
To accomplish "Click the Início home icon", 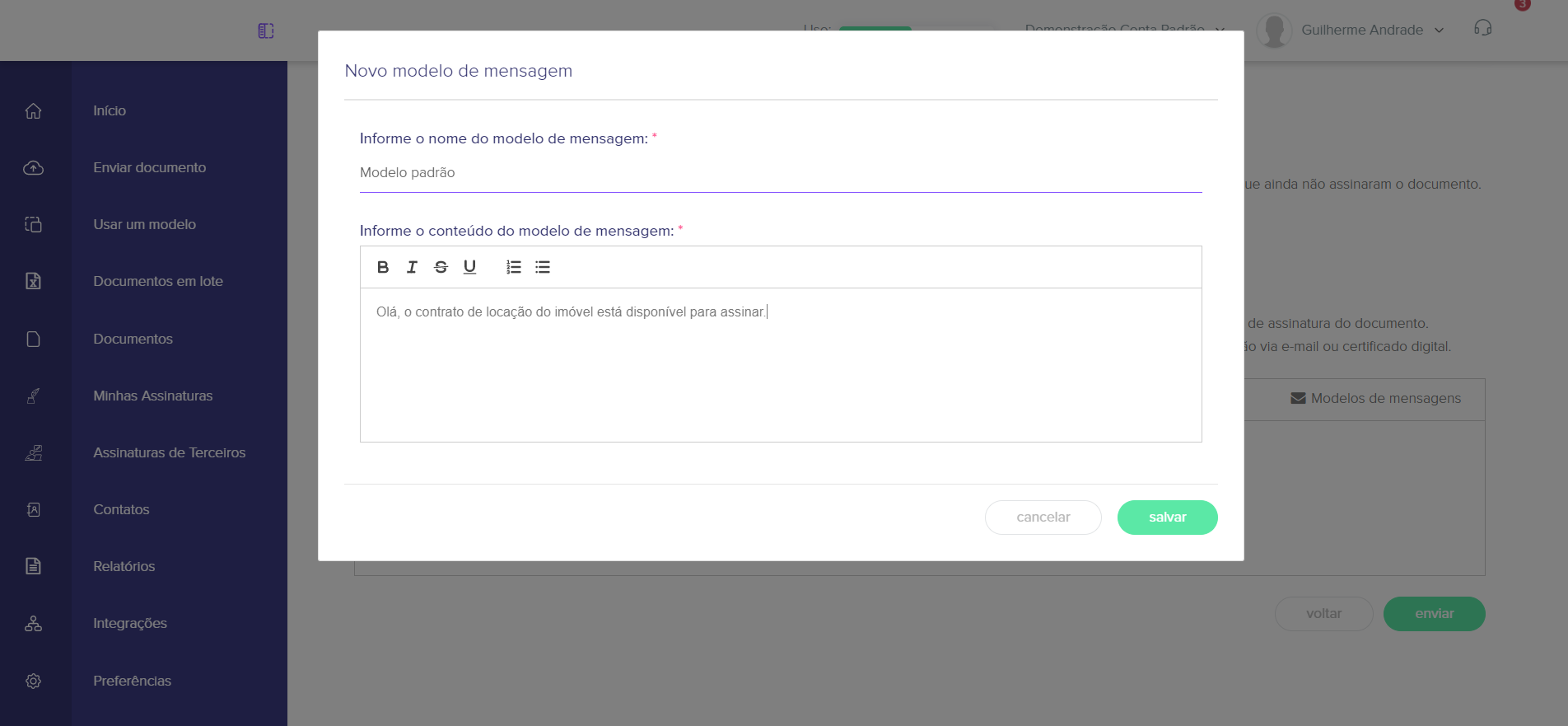I will (33, 110).
